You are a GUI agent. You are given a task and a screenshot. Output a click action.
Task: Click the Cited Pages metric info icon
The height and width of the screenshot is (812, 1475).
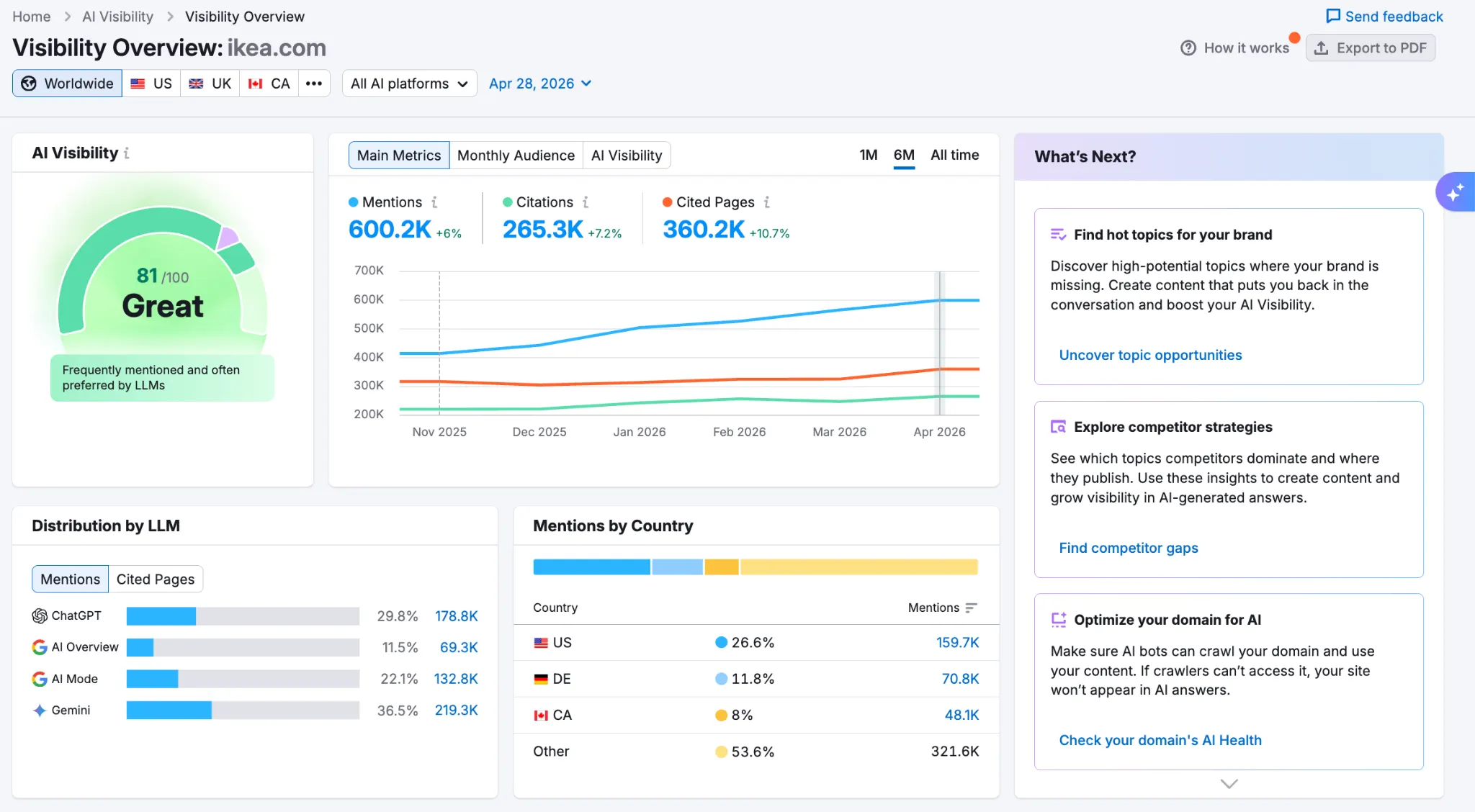point(767,202)
